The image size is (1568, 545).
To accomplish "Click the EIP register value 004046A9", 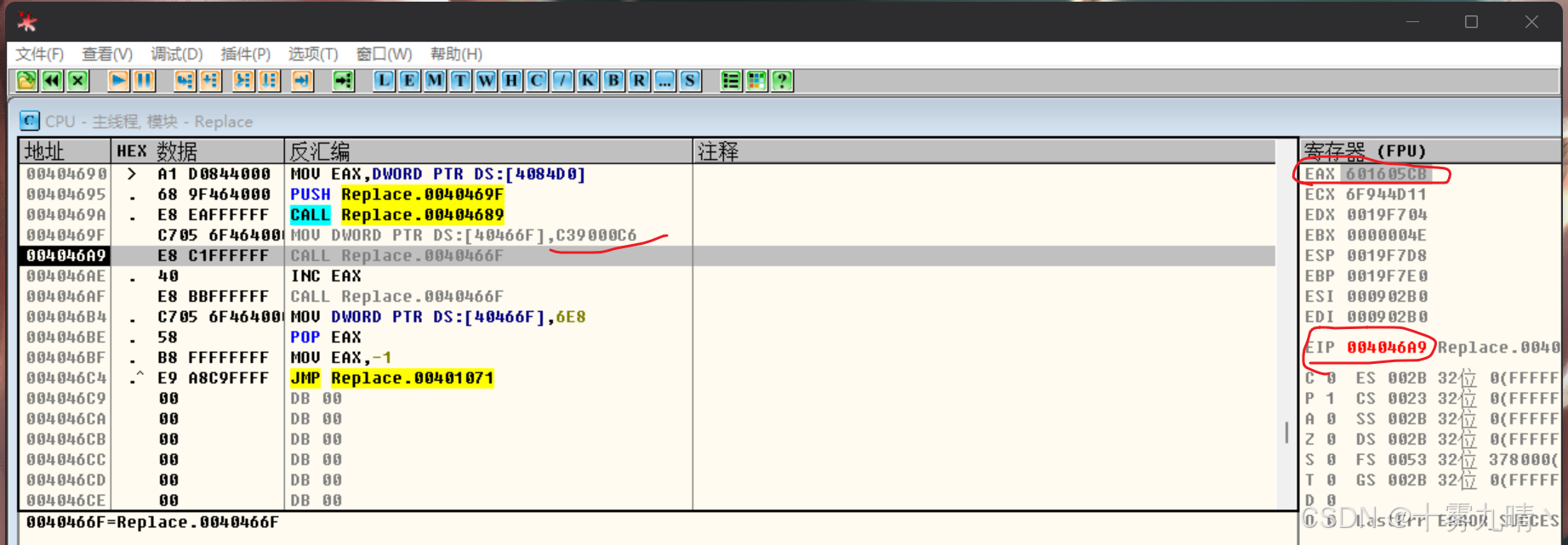I will (1387, 347).
